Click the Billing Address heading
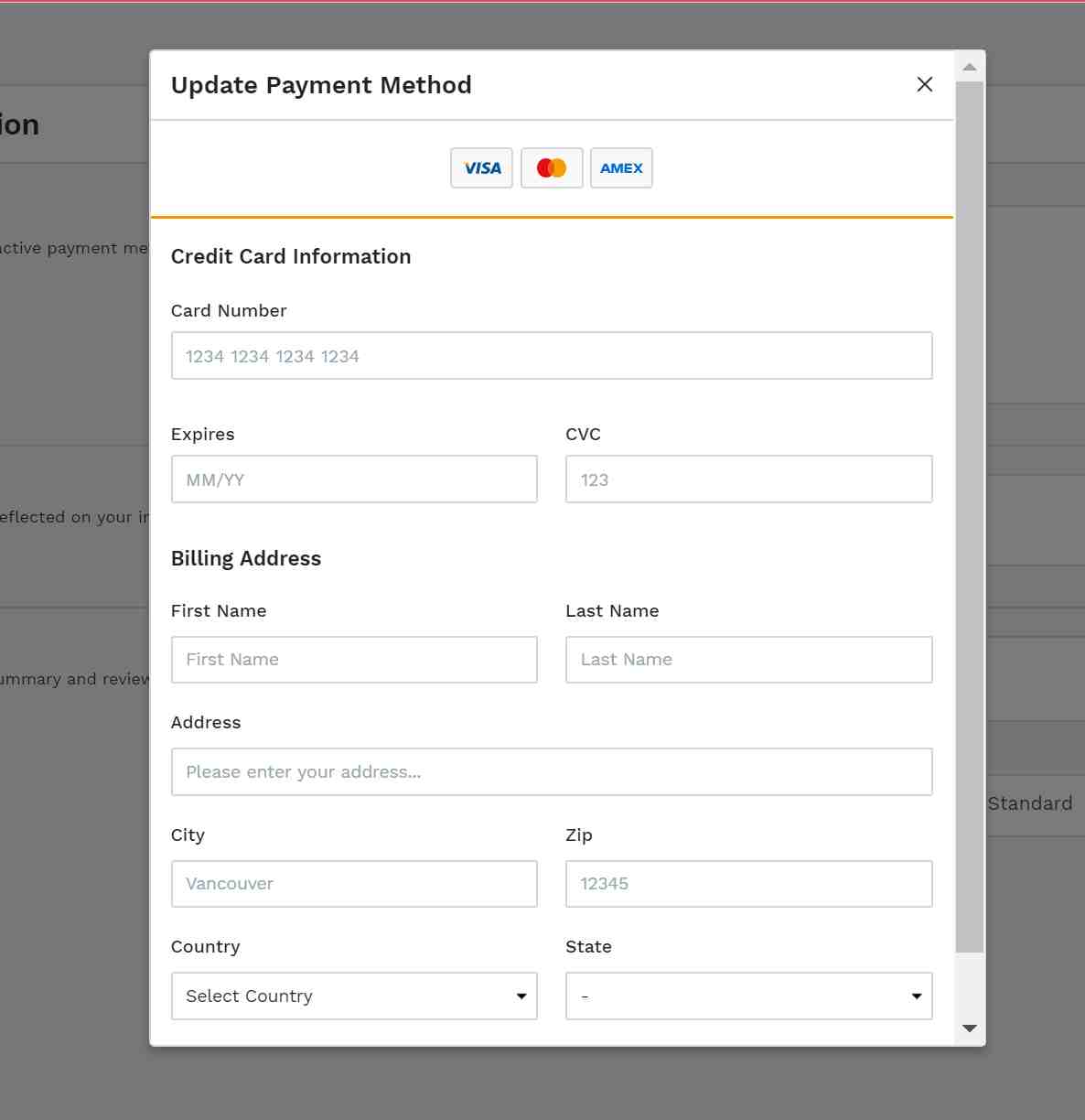 (246, 558)
